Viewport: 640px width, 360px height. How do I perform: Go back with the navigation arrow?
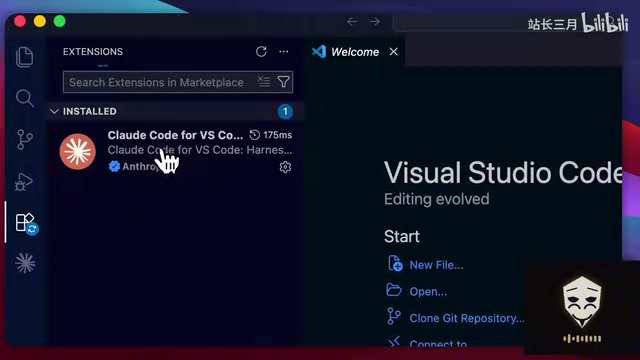[352, 21]
